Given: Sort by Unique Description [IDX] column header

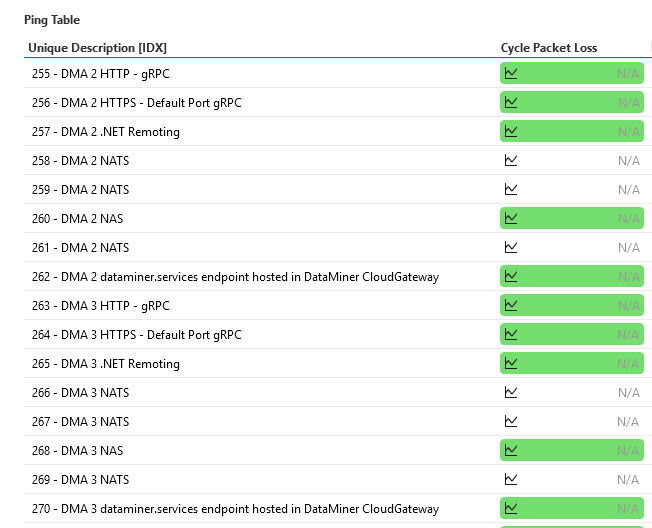Looking at the screenshot, I should pos(96,48).
